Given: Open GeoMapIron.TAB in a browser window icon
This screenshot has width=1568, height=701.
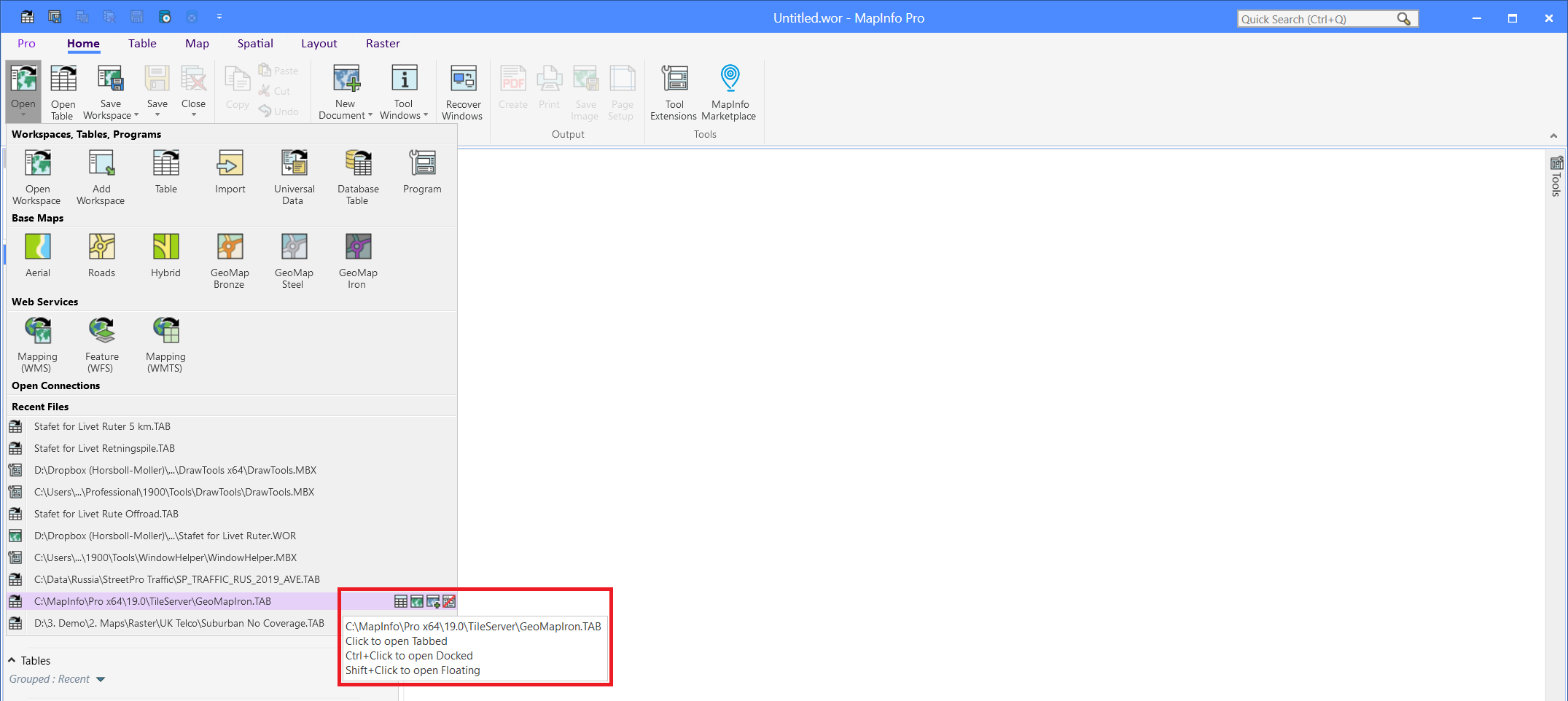Looking at the screenshot, I should (401, 601).
